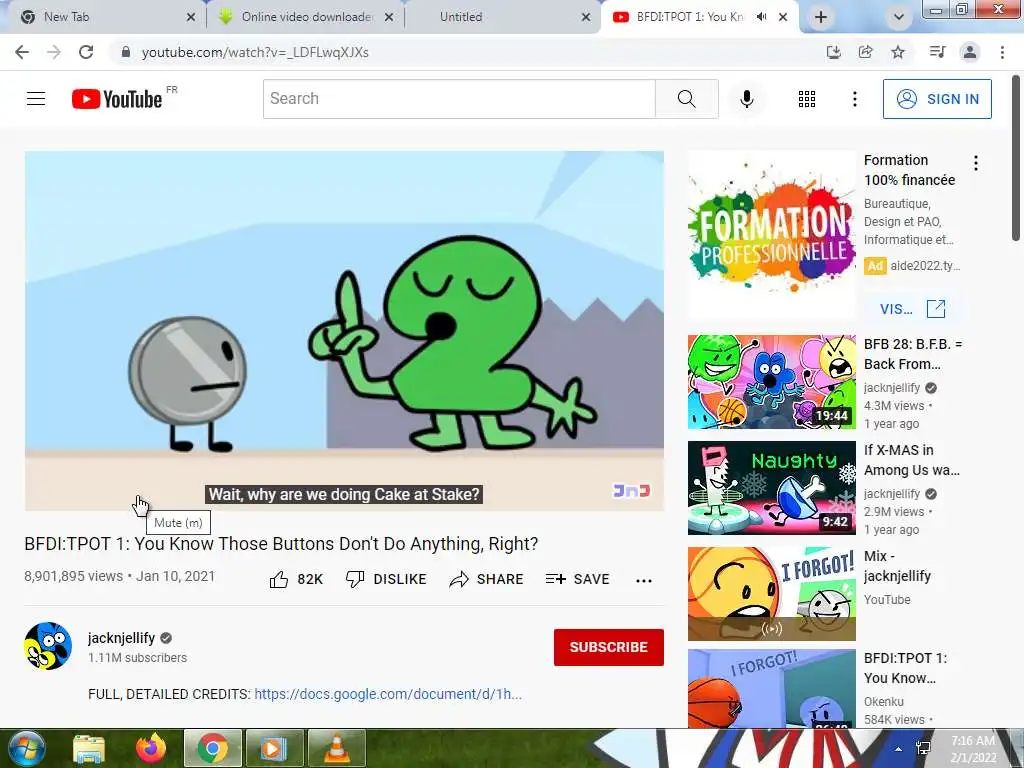Open the Windows Start menu

click(x=27, y=748)
